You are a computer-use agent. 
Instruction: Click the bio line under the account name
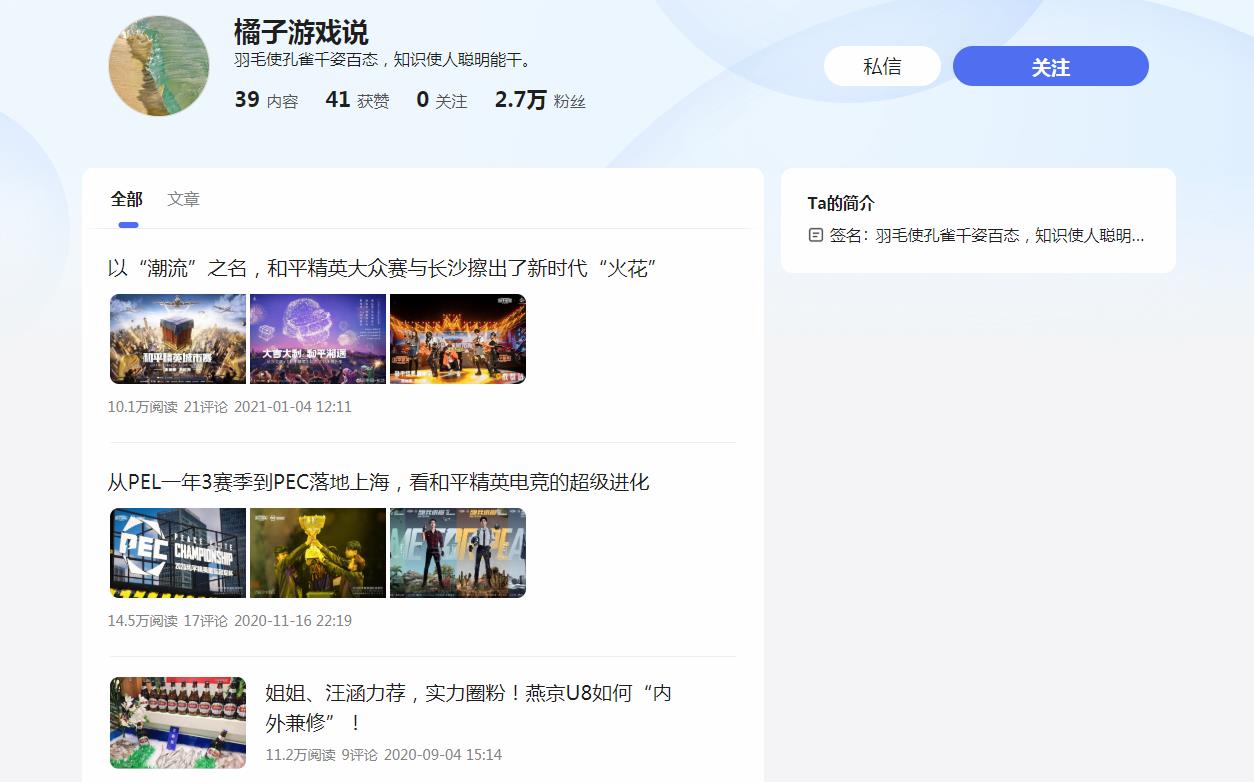386,60
